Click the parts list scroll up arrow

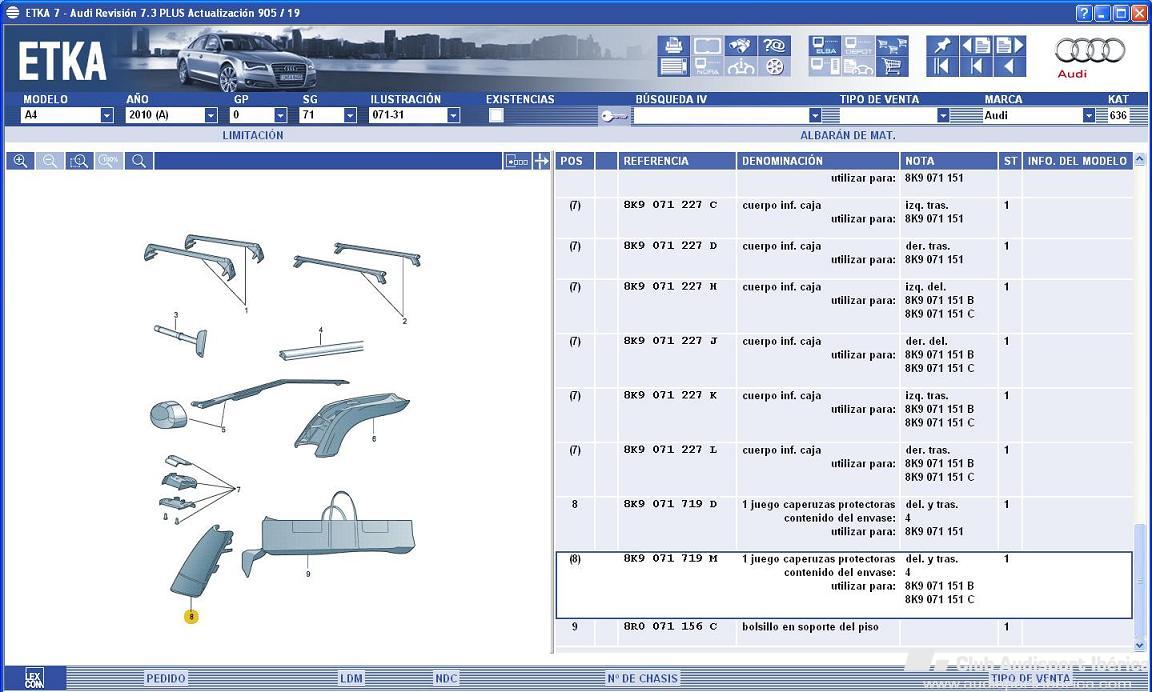pyautogui.click(x=1140, y=159)
